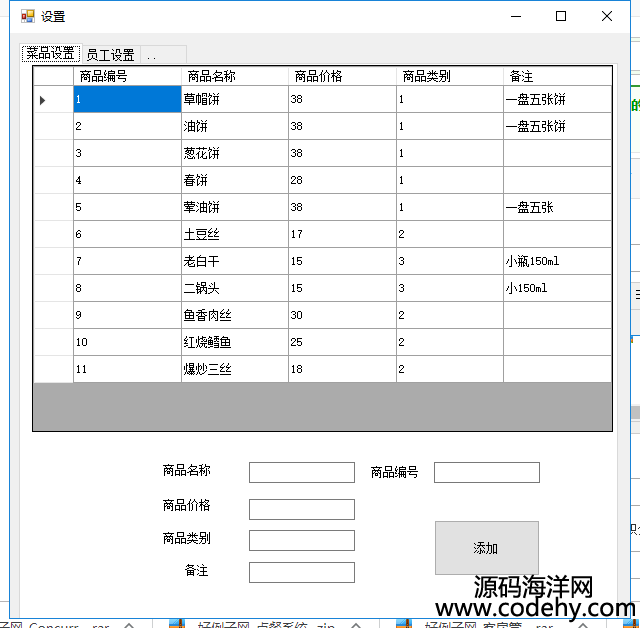Viewport: 640px width, 628px height.
Task: Select the 鱼香肉丝 name cell
Action: tap(235, 315)
